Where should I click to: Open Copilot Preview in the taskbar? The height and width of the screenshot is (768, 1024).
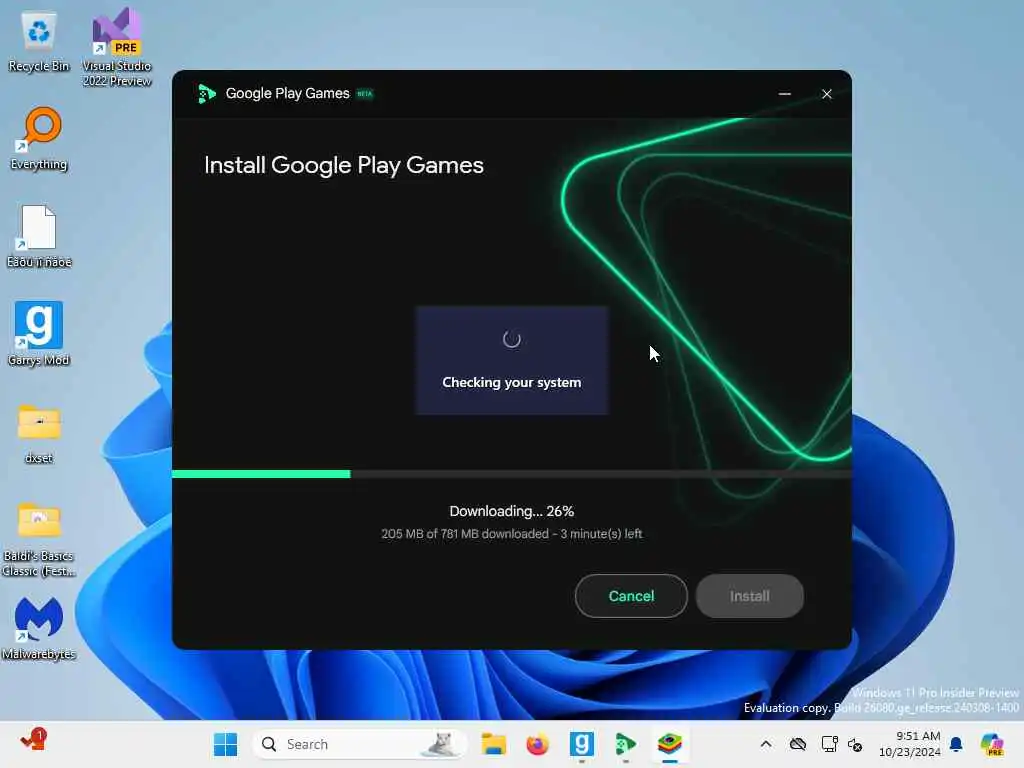point(992,744)
